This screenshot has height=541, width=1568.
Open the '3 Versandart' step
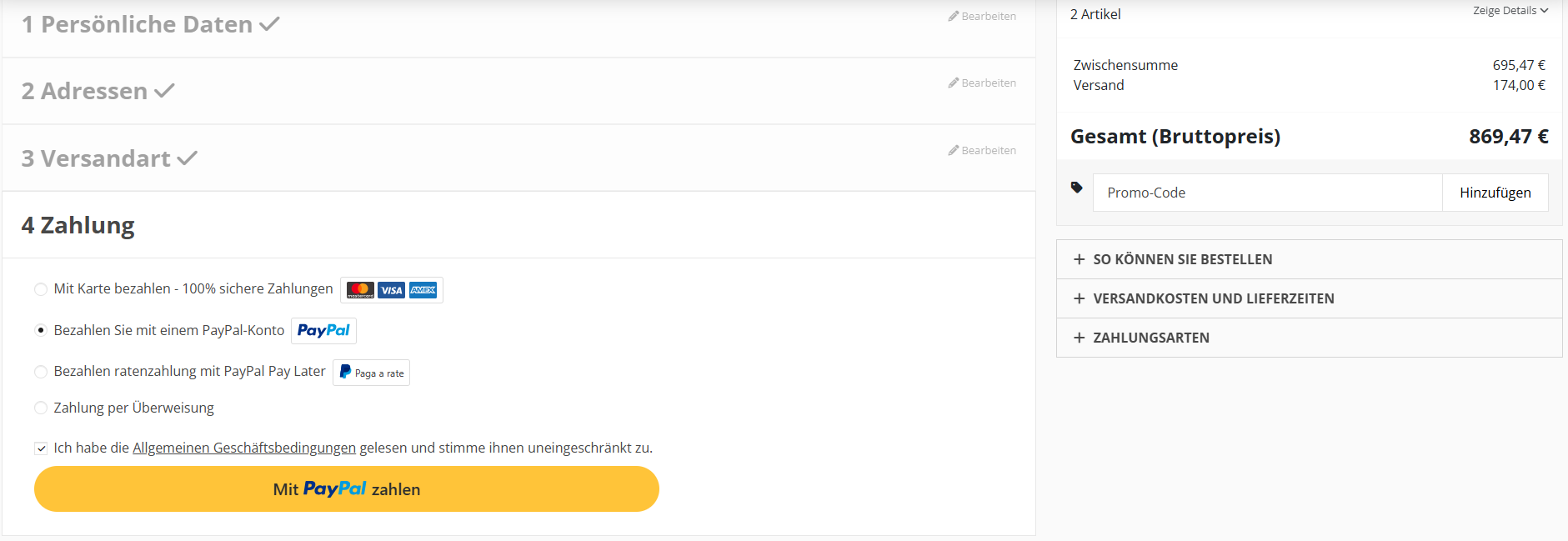pos(97,158)
